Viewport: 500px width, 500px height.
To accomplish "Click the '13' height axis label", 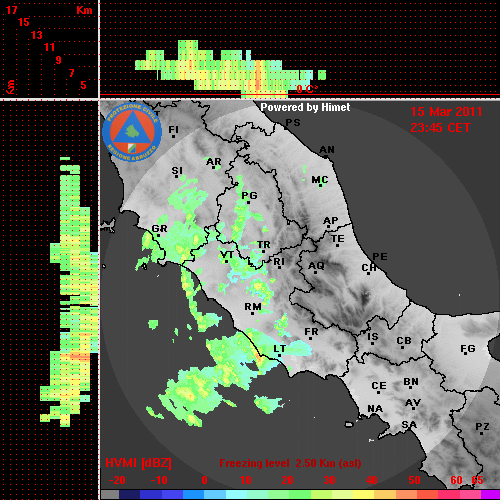I will pyautogui.click(x=37, y=35).
